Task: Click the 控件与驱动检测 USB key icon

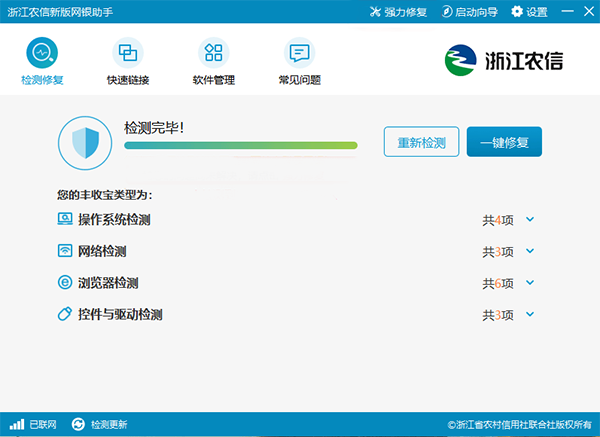Action: [65, 314]
